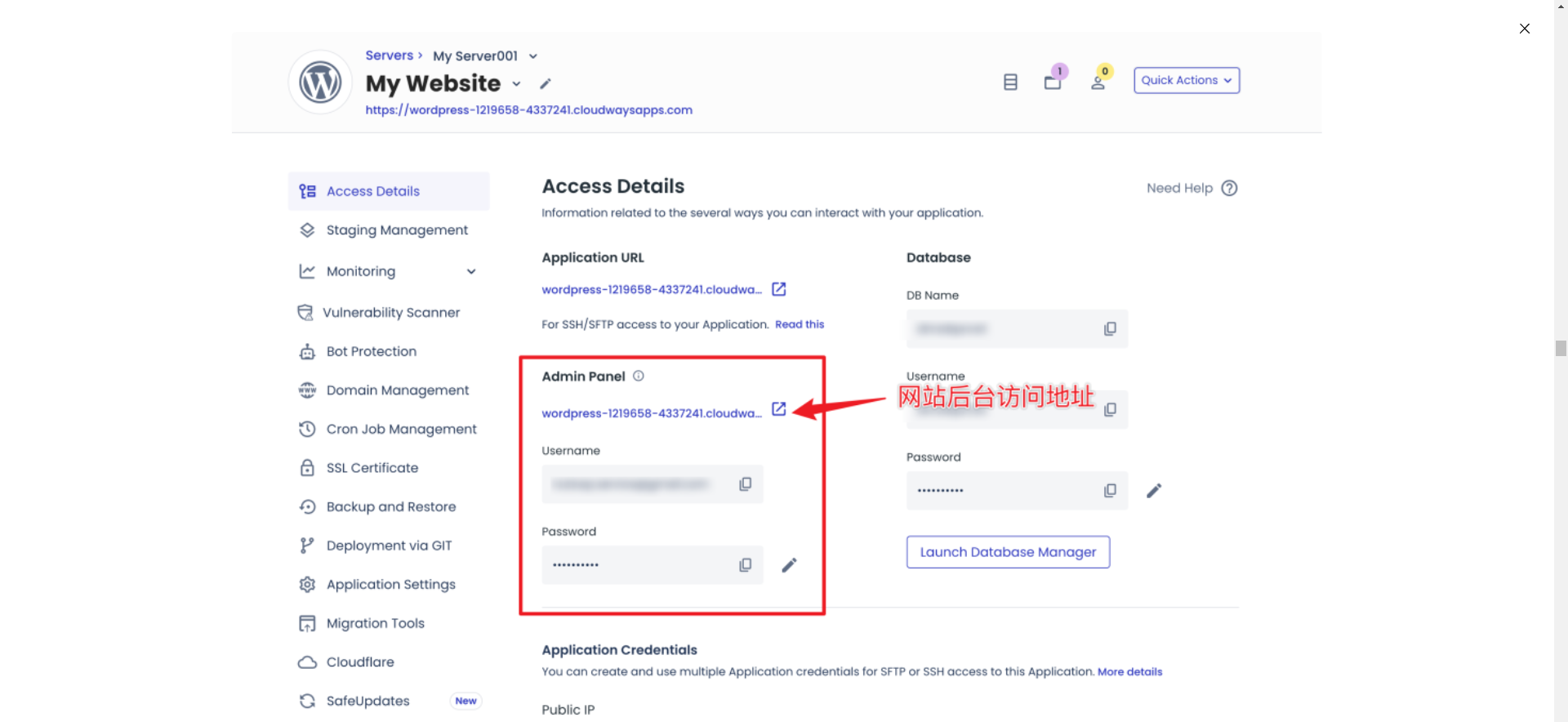The image size is (1568, 722).
Task: Edit the My Website name pencil icon
Action: [x=546, y=84]
